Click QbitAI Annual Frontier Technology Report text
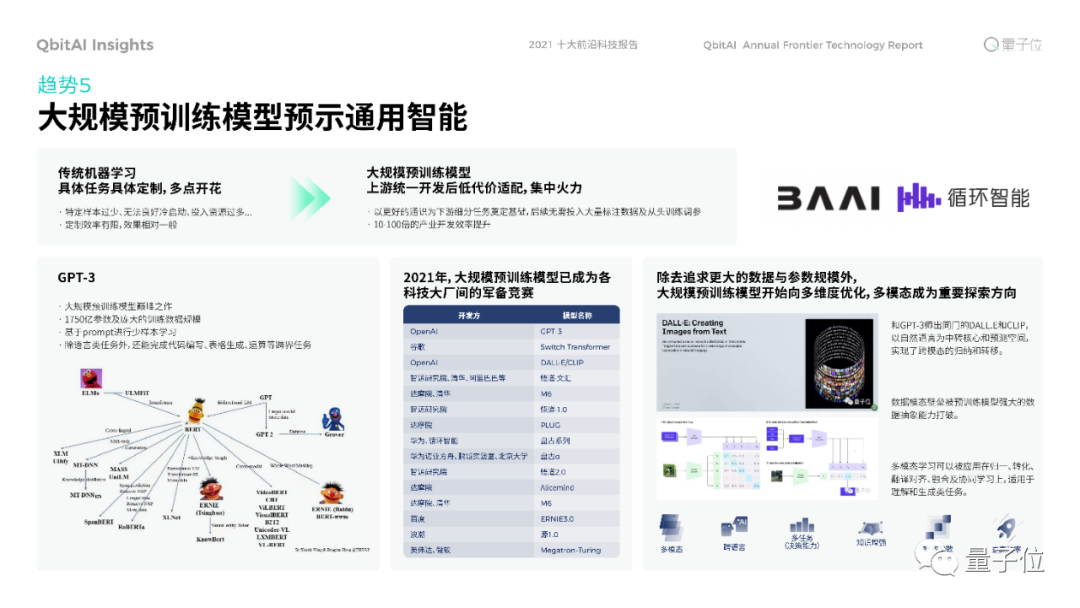Viewport: 1080px width, 608px height. coord(813,45)
